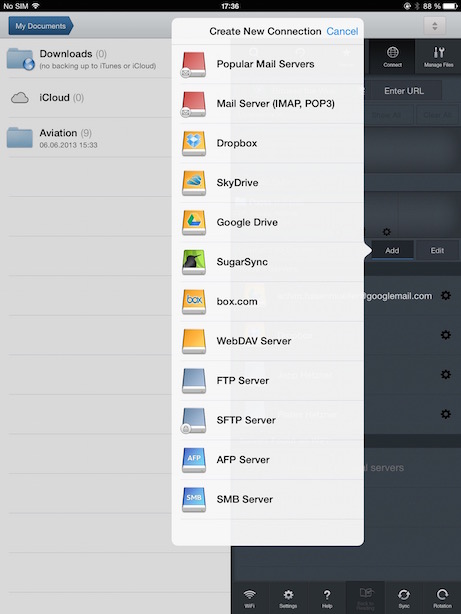Select the Google Drive connection entry

pos(268,222)
